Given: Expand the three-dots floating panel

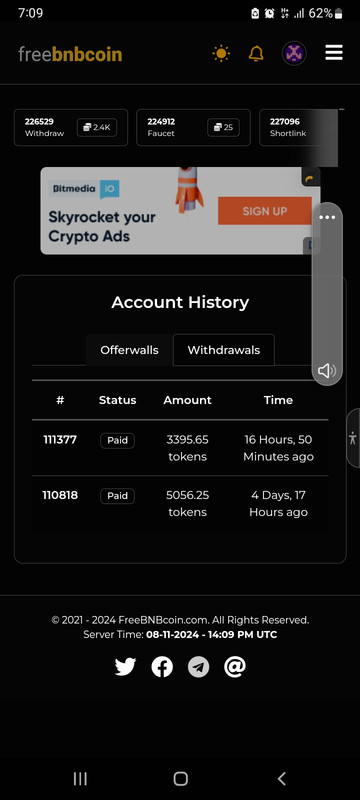Looking at the screenshot, I should (327, 217).
